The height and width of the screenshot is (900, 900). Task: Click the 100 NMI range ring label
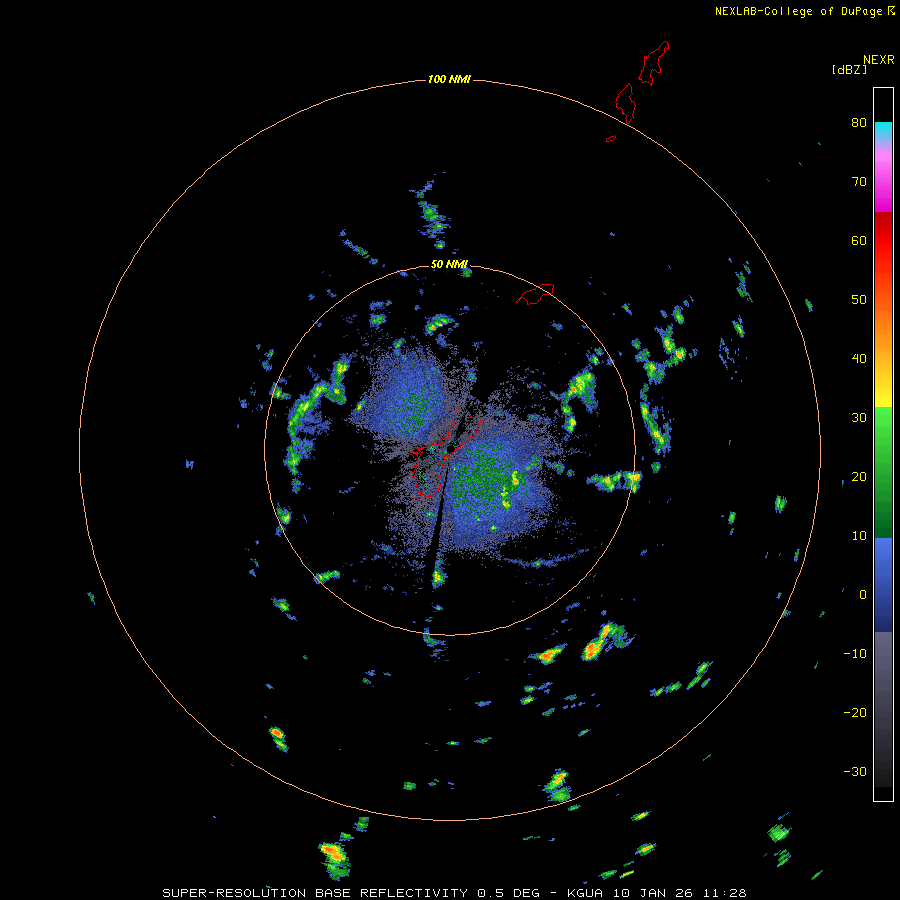coord(449,79)
